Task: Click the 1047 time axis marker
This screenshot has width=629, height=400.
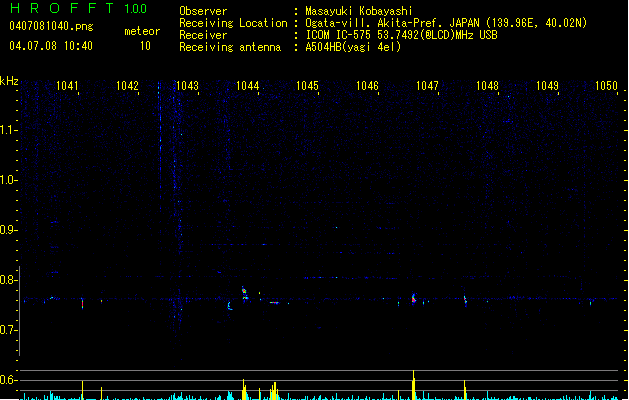Action: (427, 86)
